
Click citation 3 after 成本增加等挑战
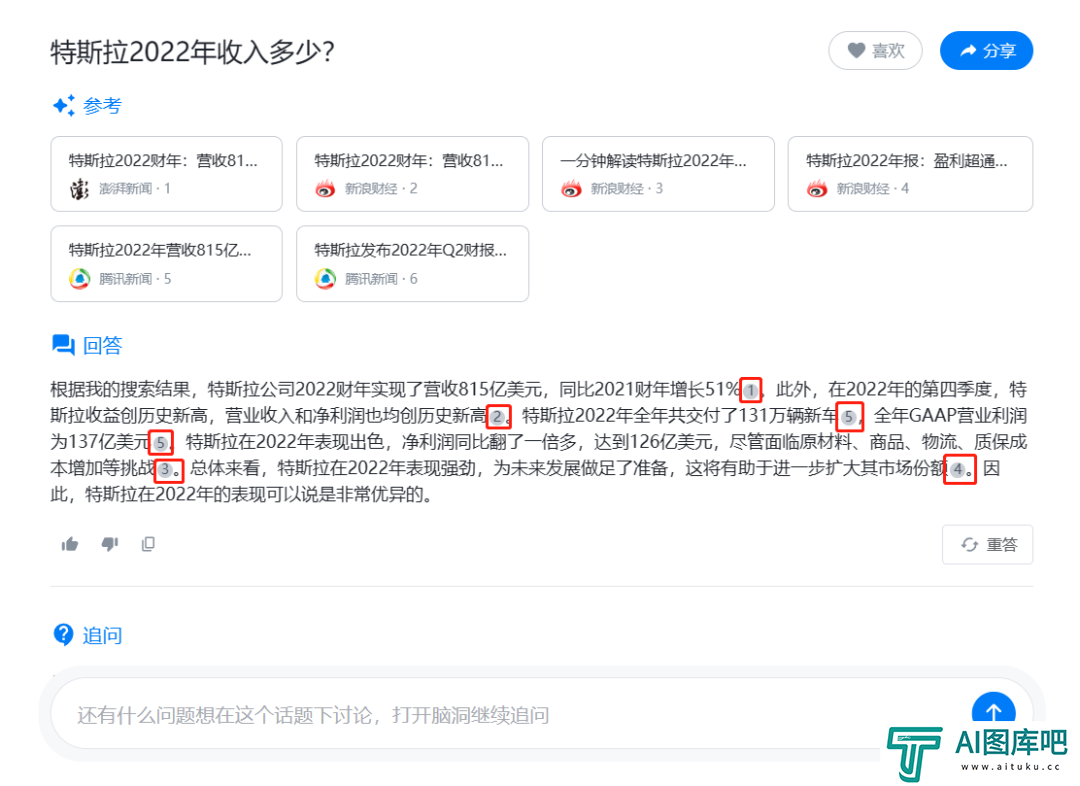[167, 470]
